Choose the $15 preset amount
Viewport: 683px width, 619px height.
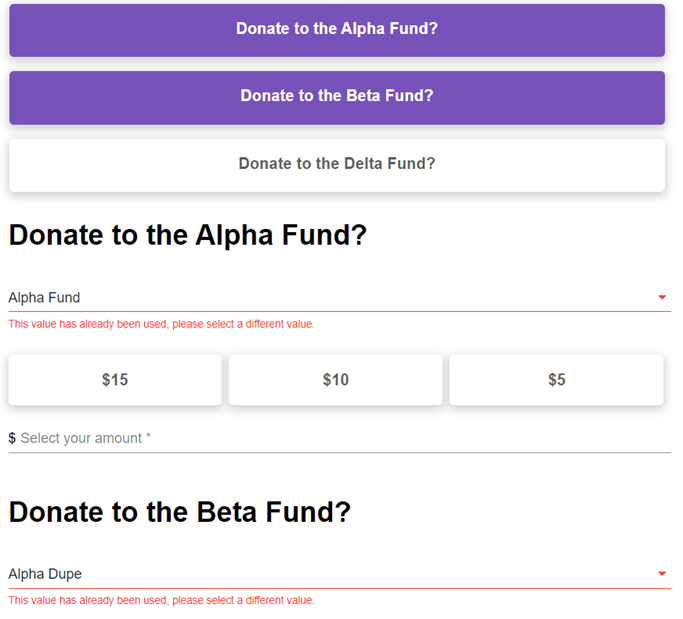pos(115,380)
